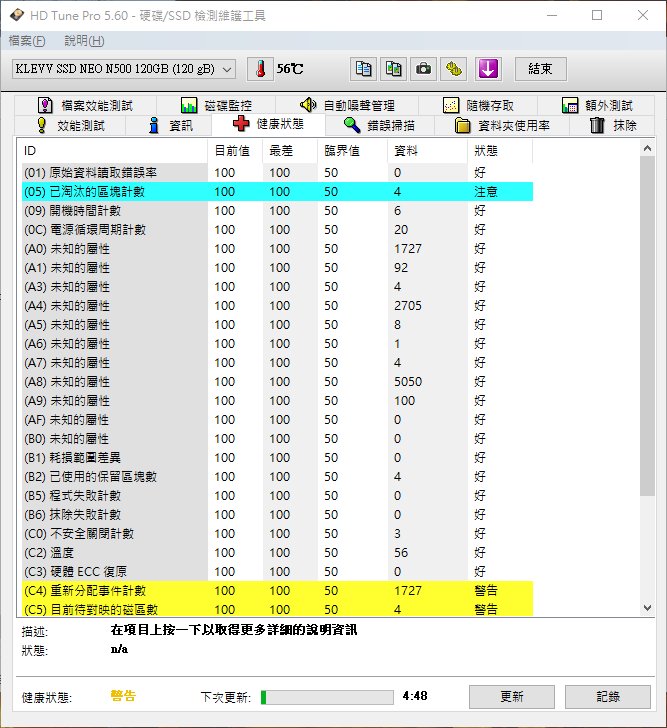Select row (B1) 耗損範圍差異

click(x=278, y=458)
